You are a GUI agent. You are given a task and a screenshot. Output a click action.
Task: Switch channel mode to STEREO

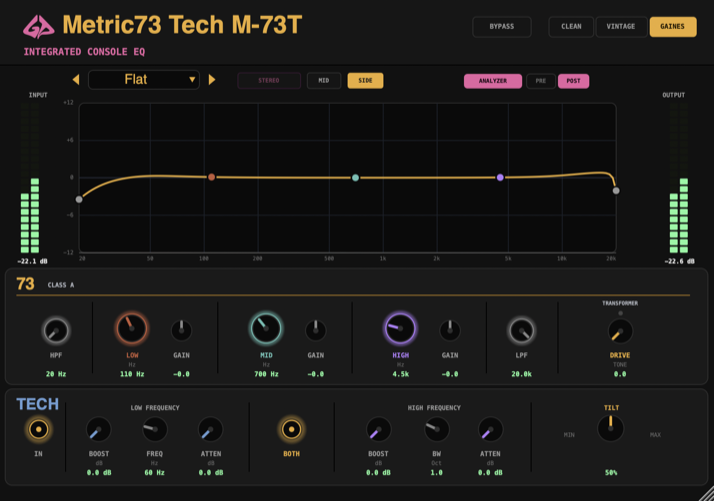(x=269, y=81)
